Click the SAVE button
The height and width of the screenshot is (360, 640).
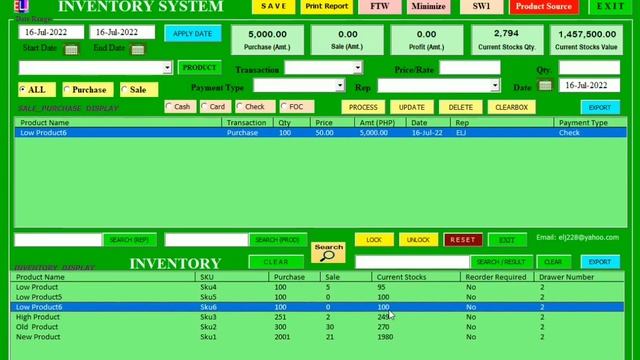click(x=273, y=7)
